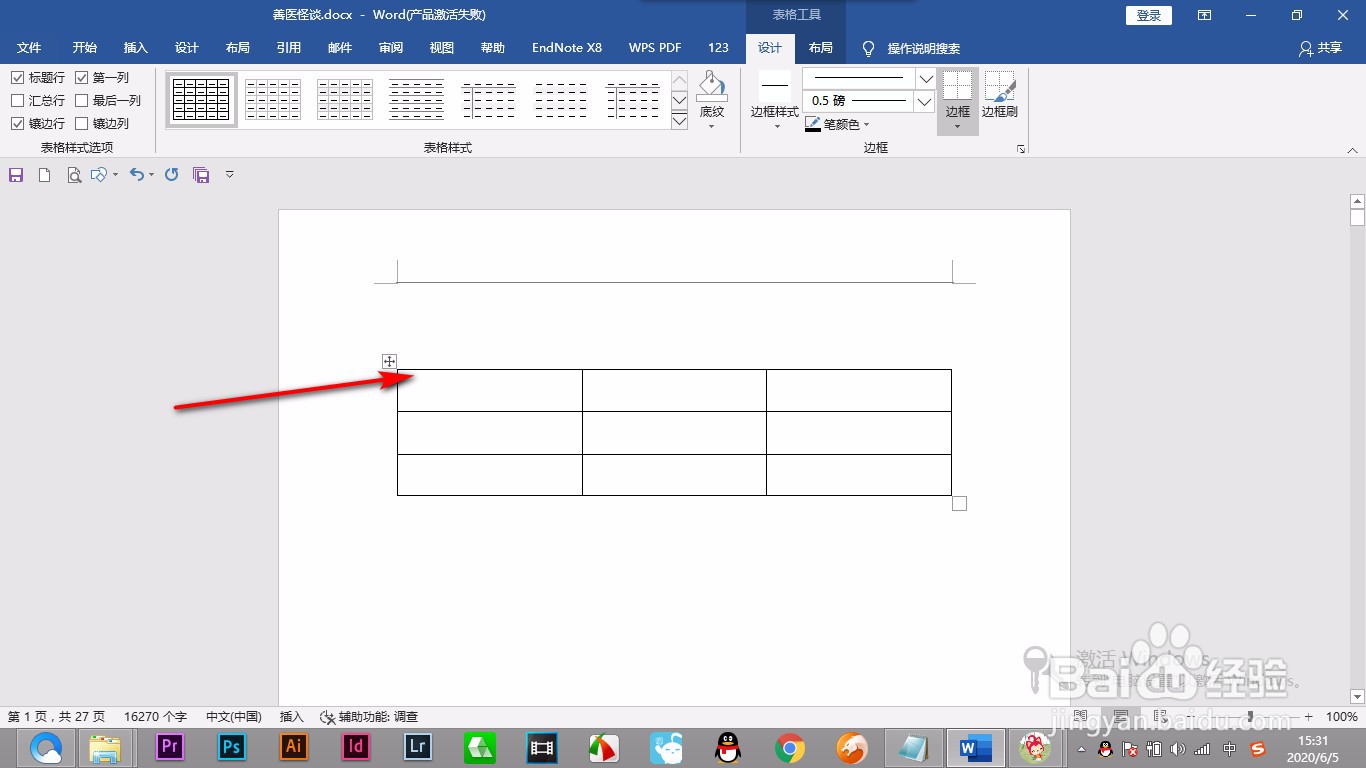Click the shading paint bucket (底纹) icon
This screenshot has height=768, width=1366.
[712, 84]
